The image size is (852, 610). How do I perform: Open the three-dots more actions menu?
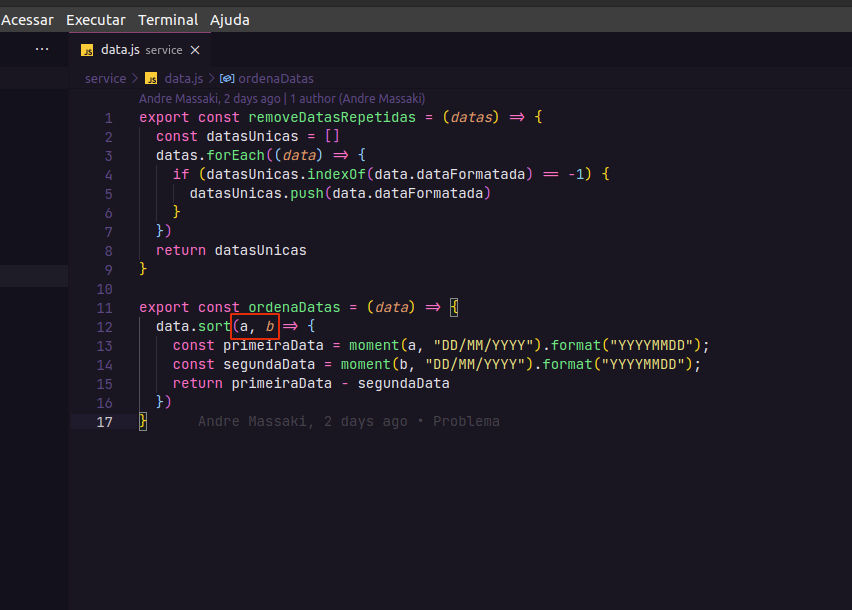(42, 49)
